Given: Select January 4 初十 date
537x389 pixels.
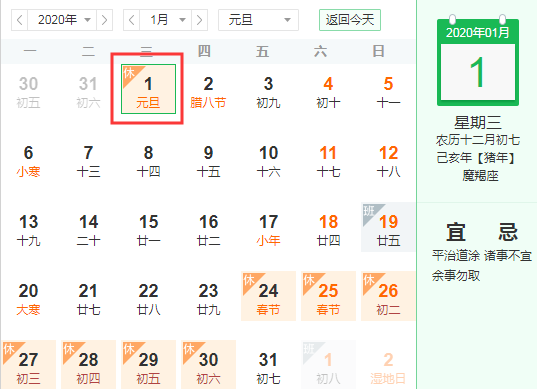Looking at the screenshot, I should [x=328, y=92].
